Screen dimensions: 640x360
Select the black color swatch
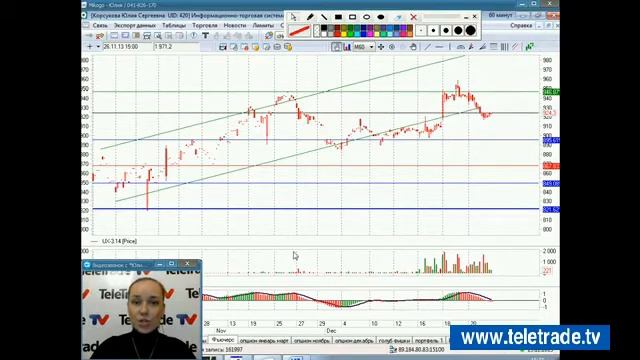[324, 28]
